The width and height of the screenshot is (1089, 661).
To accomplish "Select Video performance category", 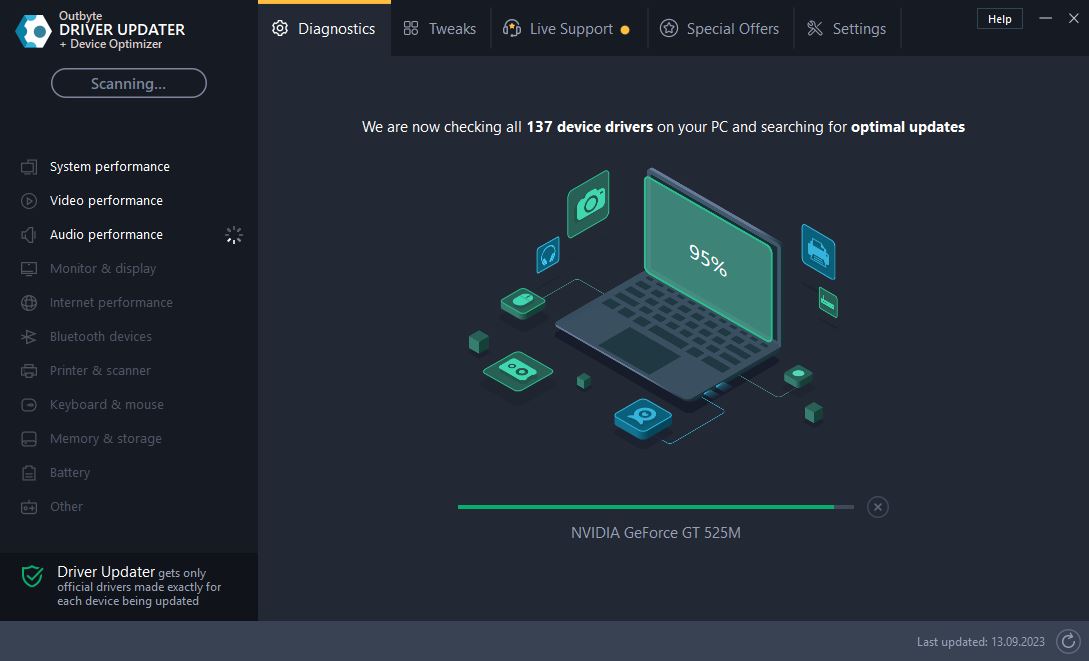I will [106, 201].
